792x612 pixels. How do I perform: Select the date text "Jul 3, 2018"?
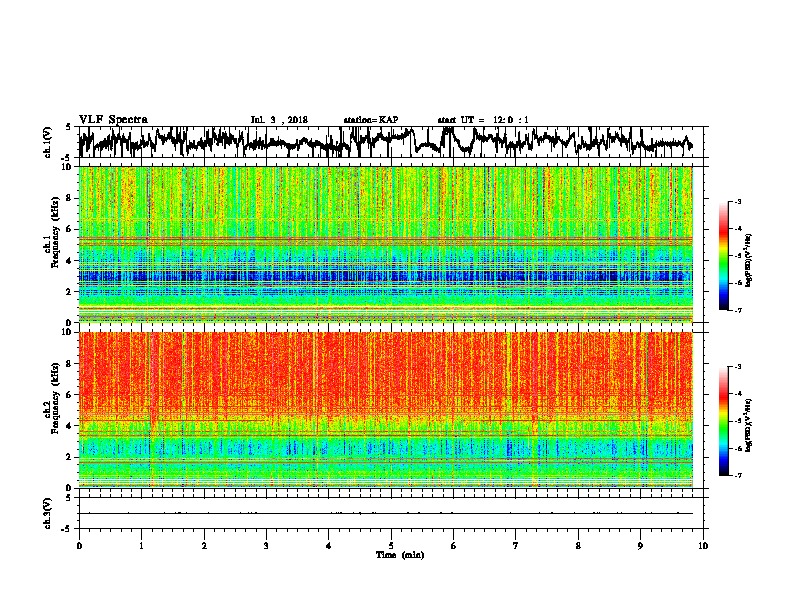(279, 120)
